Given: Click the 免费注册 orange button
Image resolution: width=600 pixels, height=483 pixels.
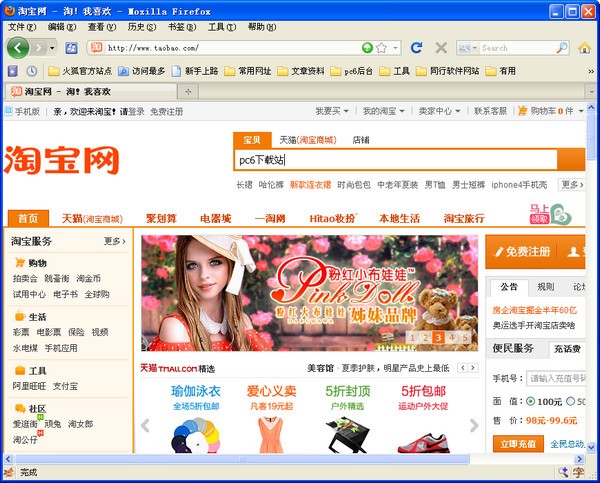Looking at the screenshot, I should [522, 251].
